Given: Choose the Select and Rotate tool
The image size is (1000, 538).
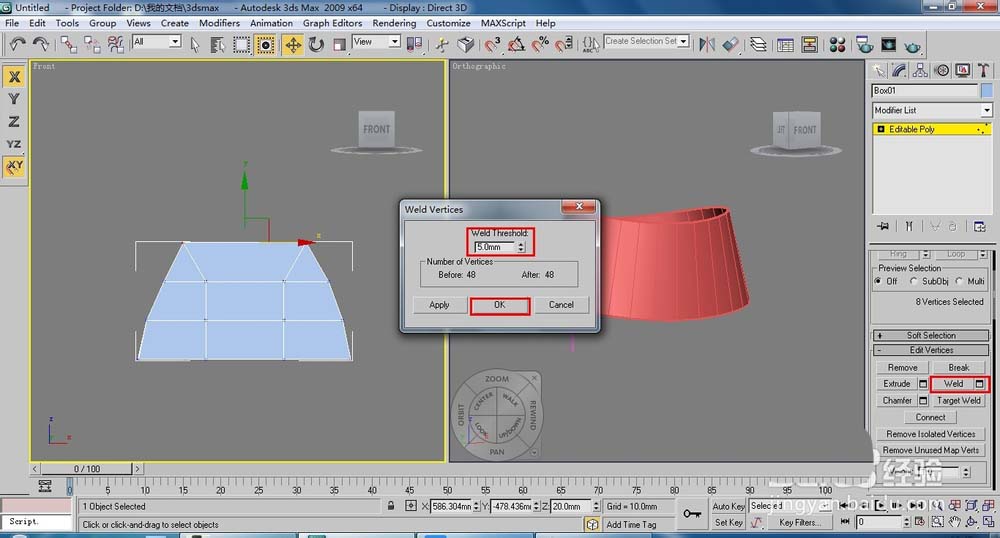Looking at the screenshot, I should (316, 45).
